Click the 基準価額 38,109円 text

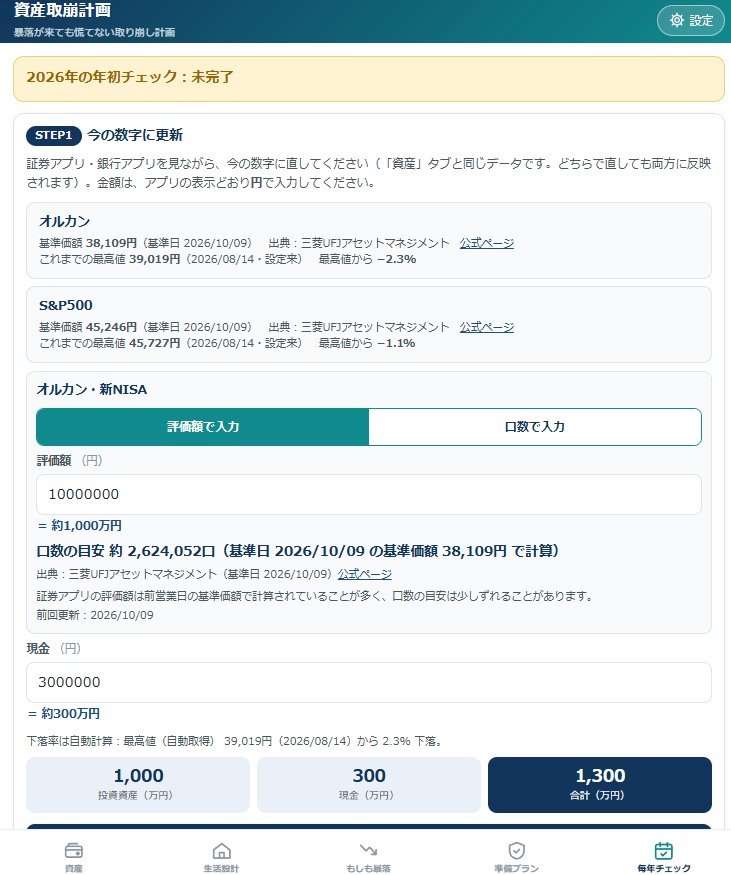[x=88, y=243]
